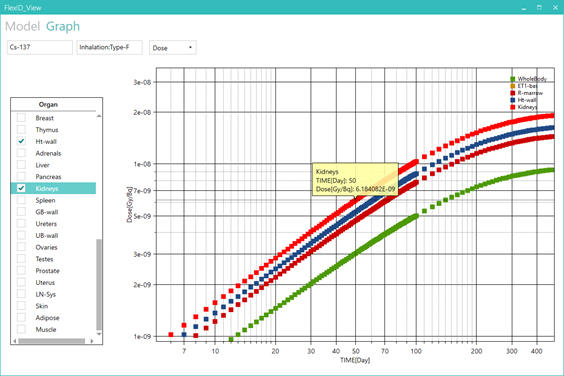Screen dimensions: 564x376
Task: Open the Dose dropdown menu
Action: tap(173, 48)
